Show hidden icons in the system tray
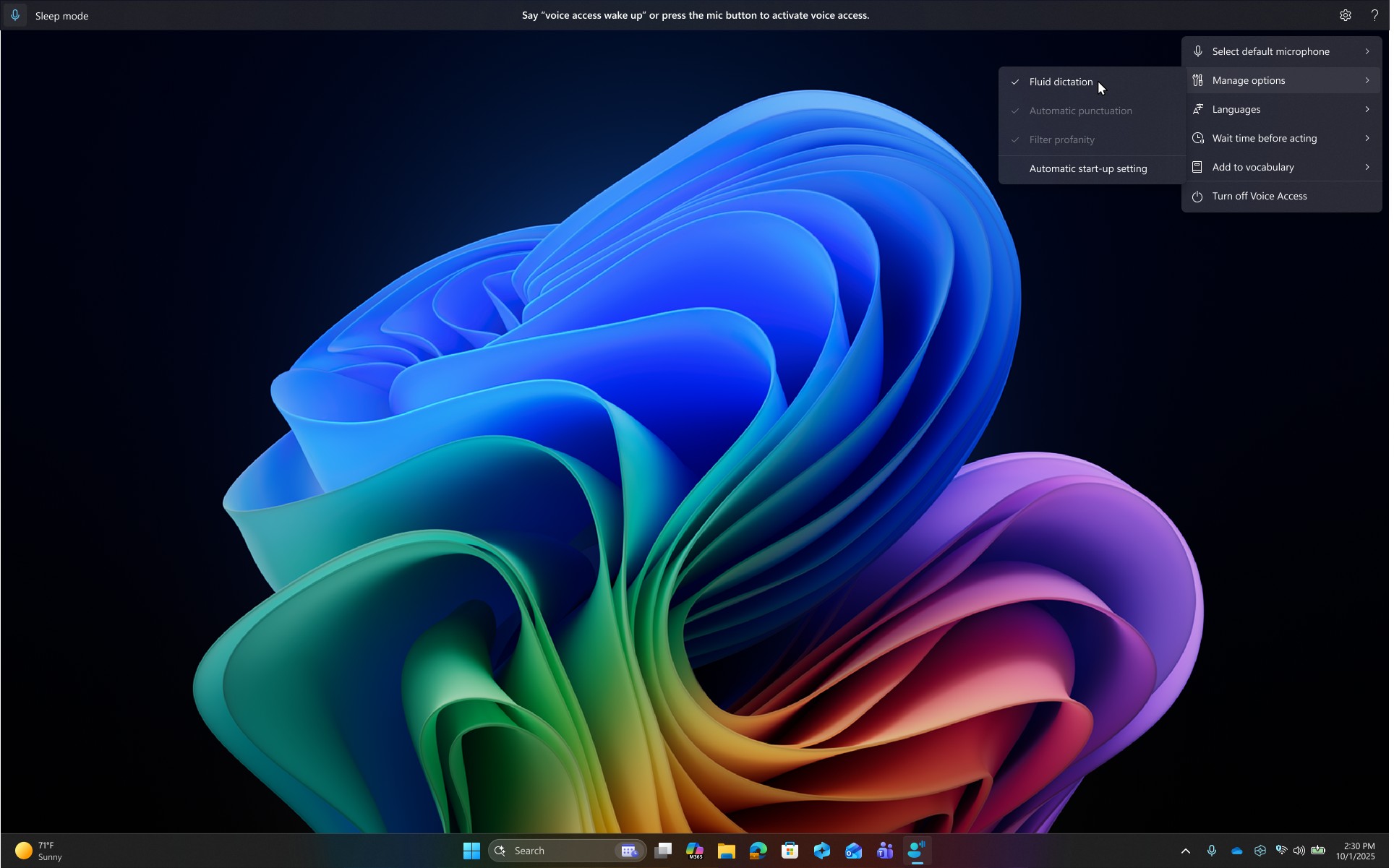This screenshot has height=868, width=1394. (1186, 851)
